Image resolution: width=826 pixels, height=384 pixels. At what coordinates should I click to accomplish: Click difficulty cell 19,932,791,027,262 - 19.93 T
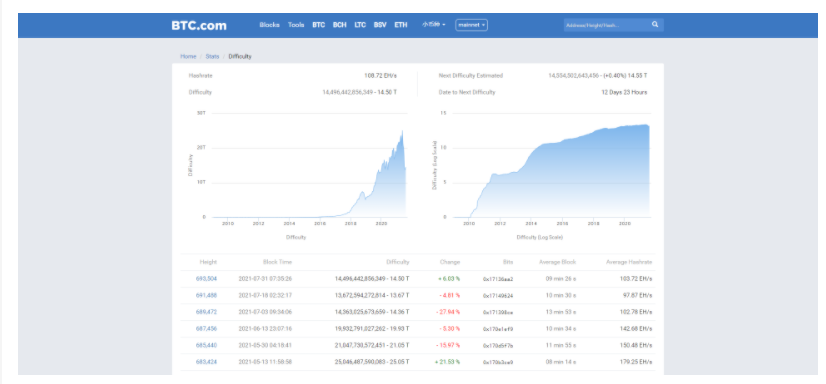372,329
